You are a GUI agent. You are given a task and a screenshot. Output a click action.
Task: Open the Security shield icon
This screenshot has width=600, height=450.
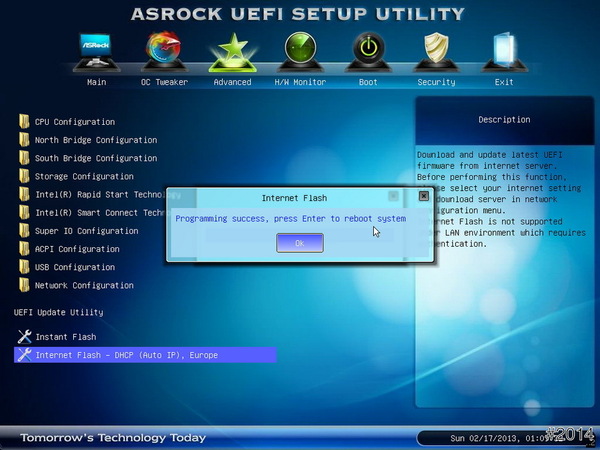[x=436, y=52]
